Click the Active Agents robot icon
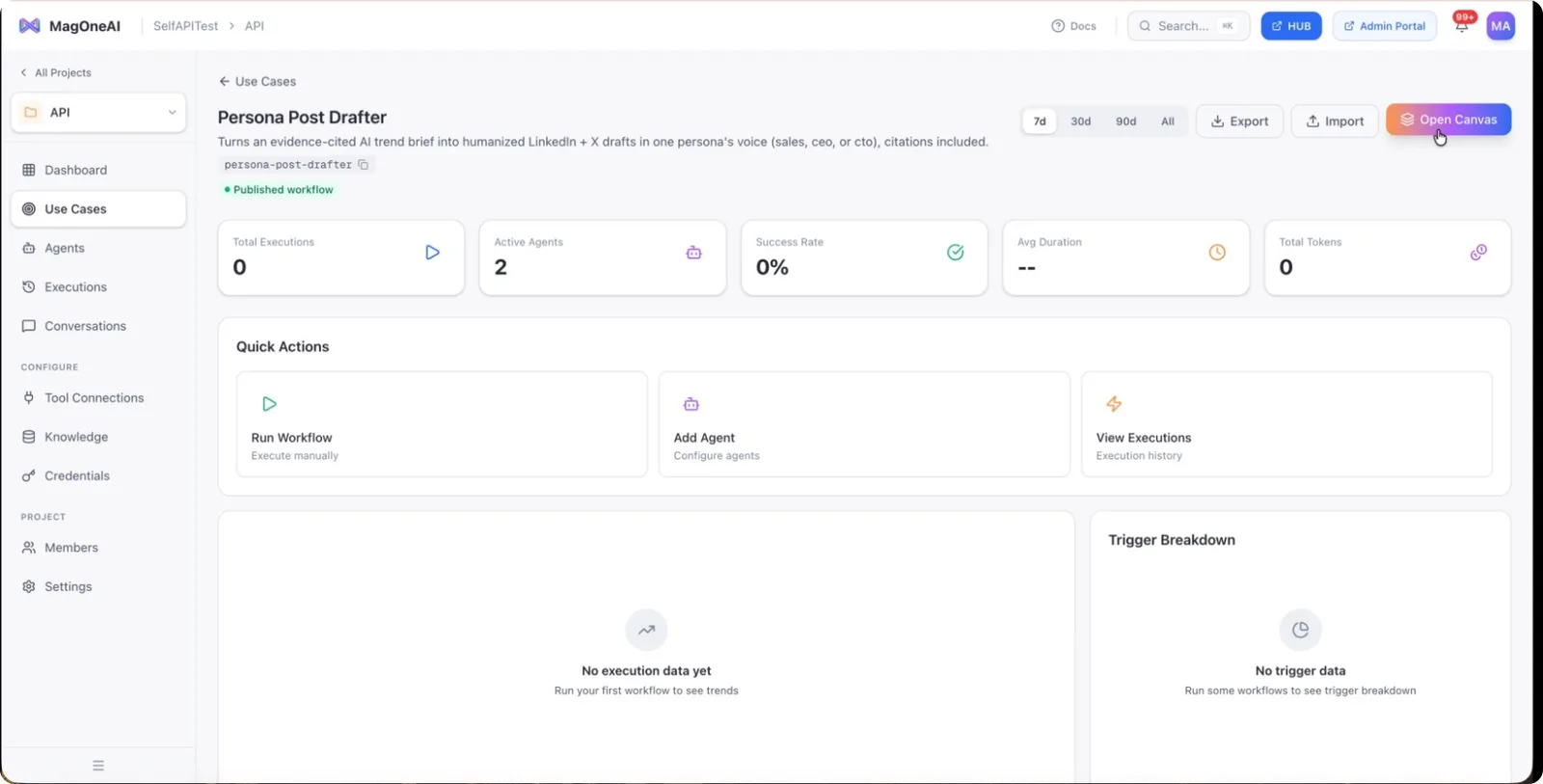The width and height of the screenshot is (1543, 784). [x=693, y=253]
